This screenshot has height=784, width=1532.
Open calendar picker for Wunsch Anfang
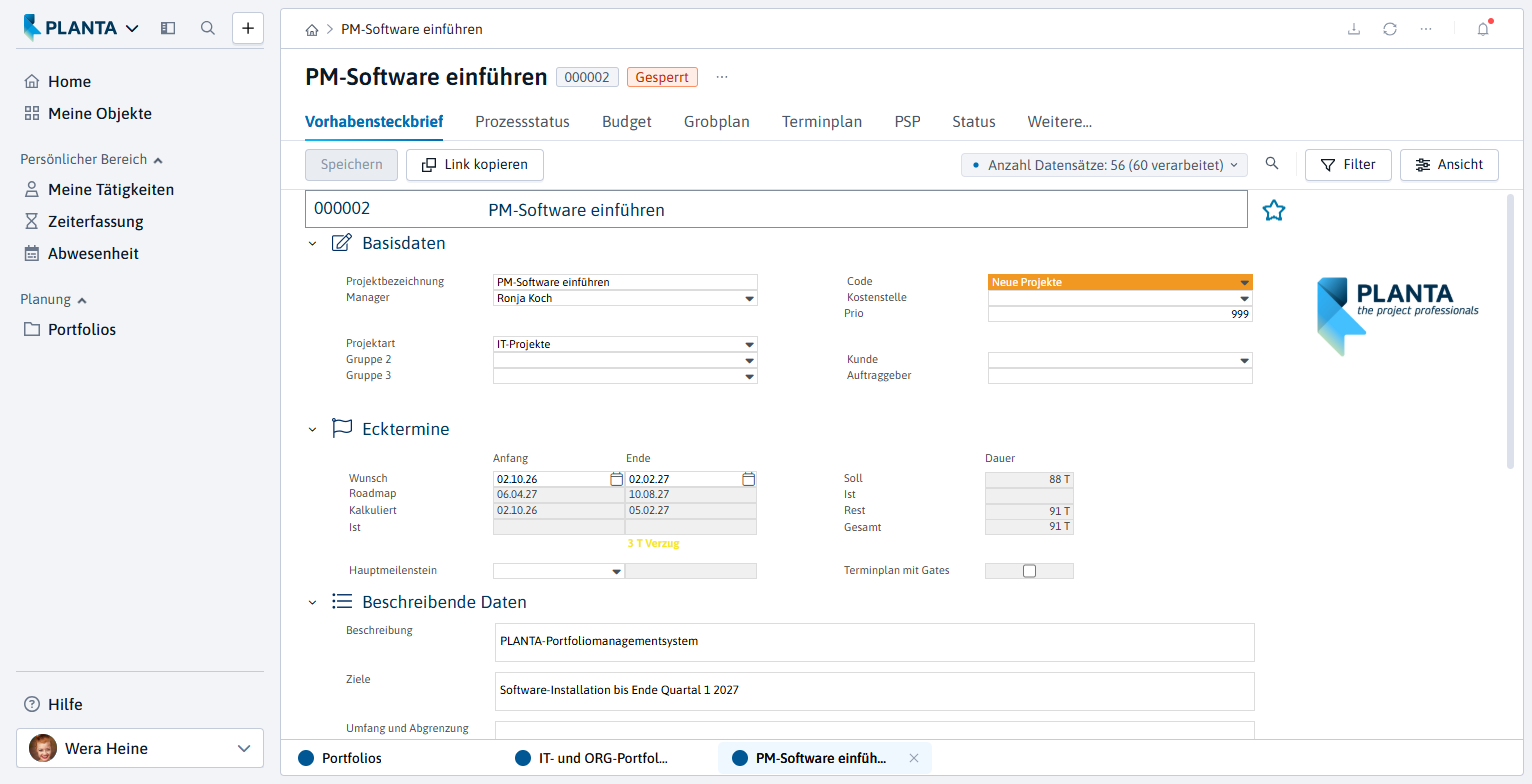pos(616,479)
